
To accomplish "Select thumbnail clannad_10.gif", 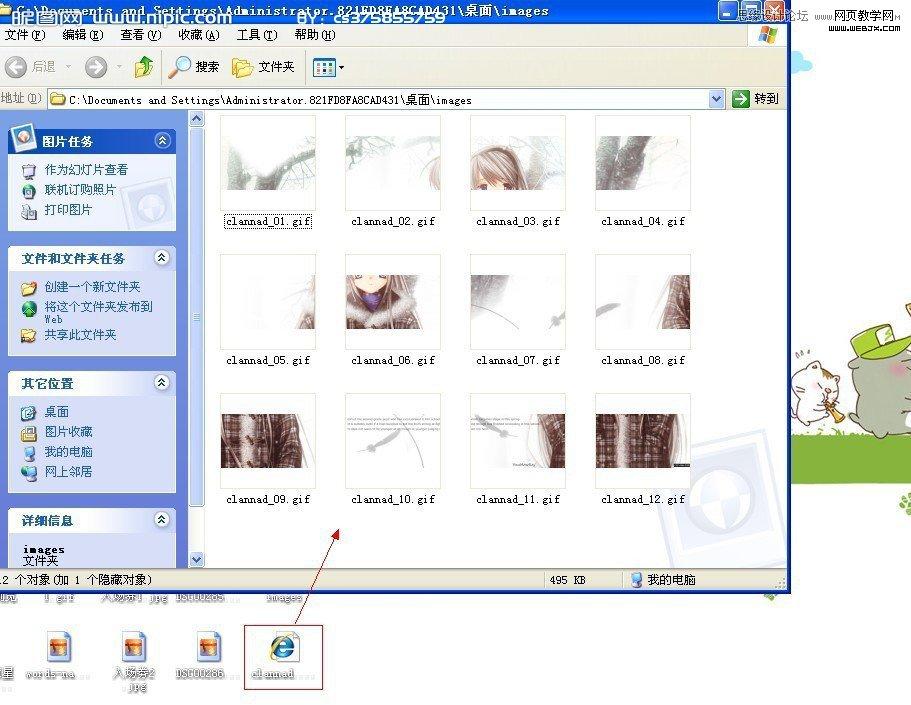I will click(x=393, y=441).
